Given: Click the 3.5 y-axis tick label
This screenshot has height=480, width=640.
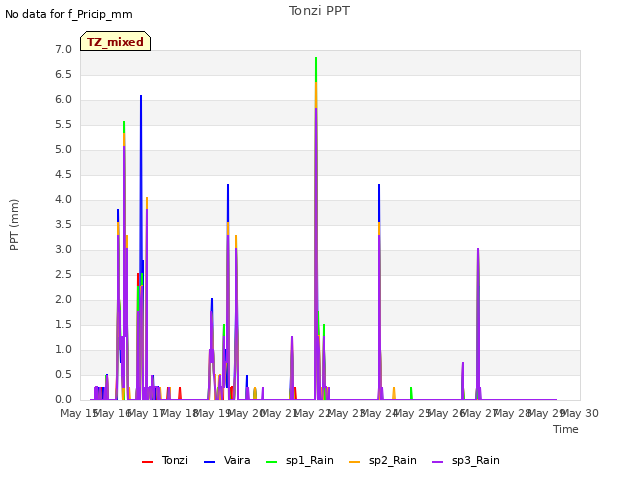Looking at the screenshot, I should point(63,224).
